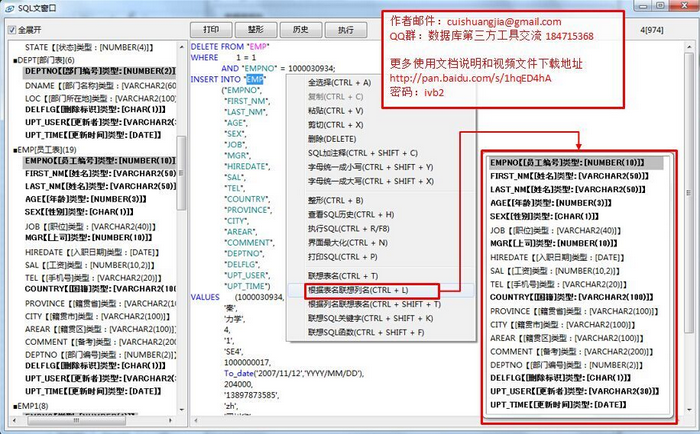Toggle the 全展开 checkbox

coord(12,30)
